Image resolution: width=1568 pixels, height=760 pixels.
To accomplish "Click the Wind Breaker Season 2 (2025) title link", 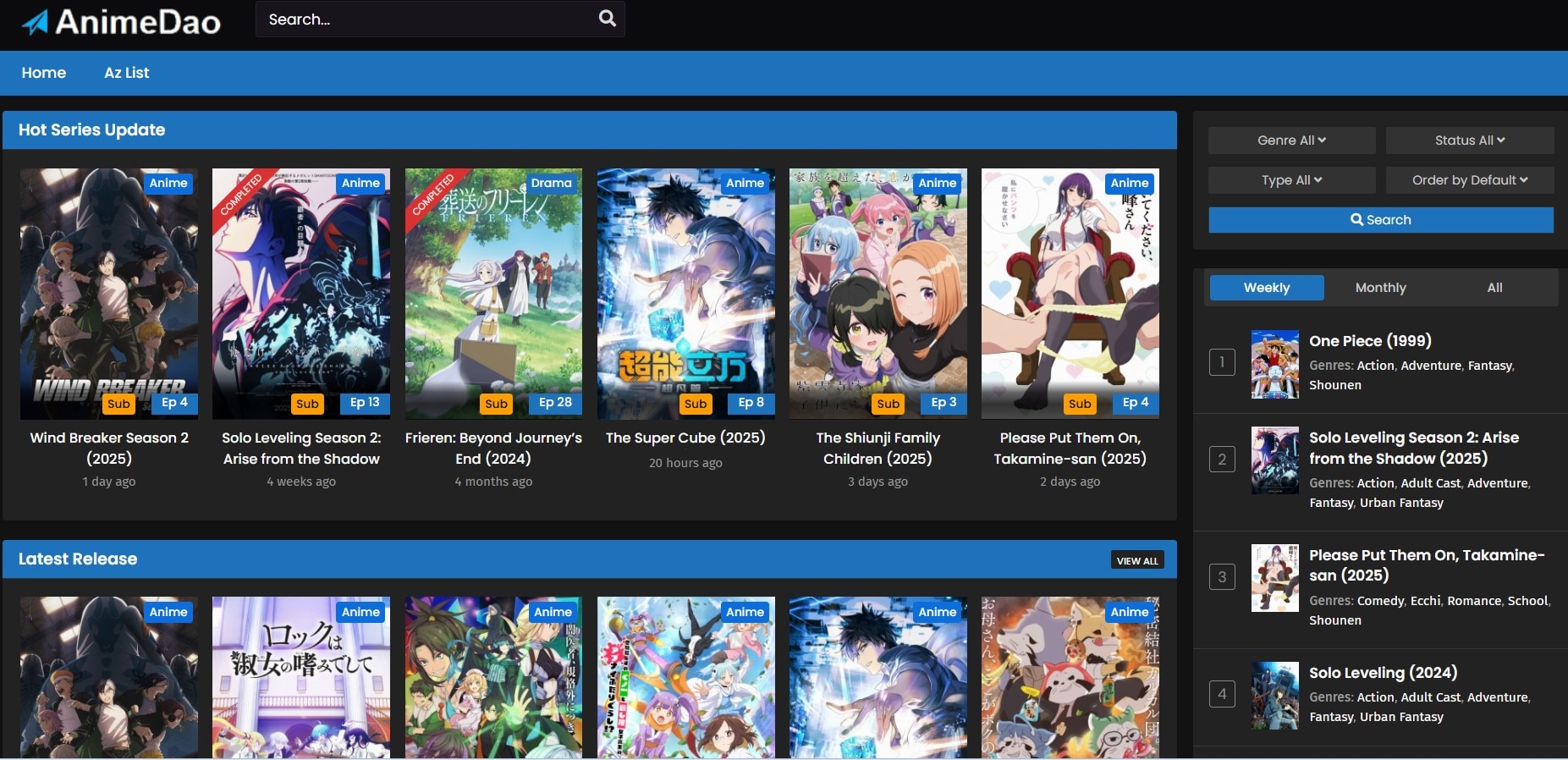I will (109, 449).
